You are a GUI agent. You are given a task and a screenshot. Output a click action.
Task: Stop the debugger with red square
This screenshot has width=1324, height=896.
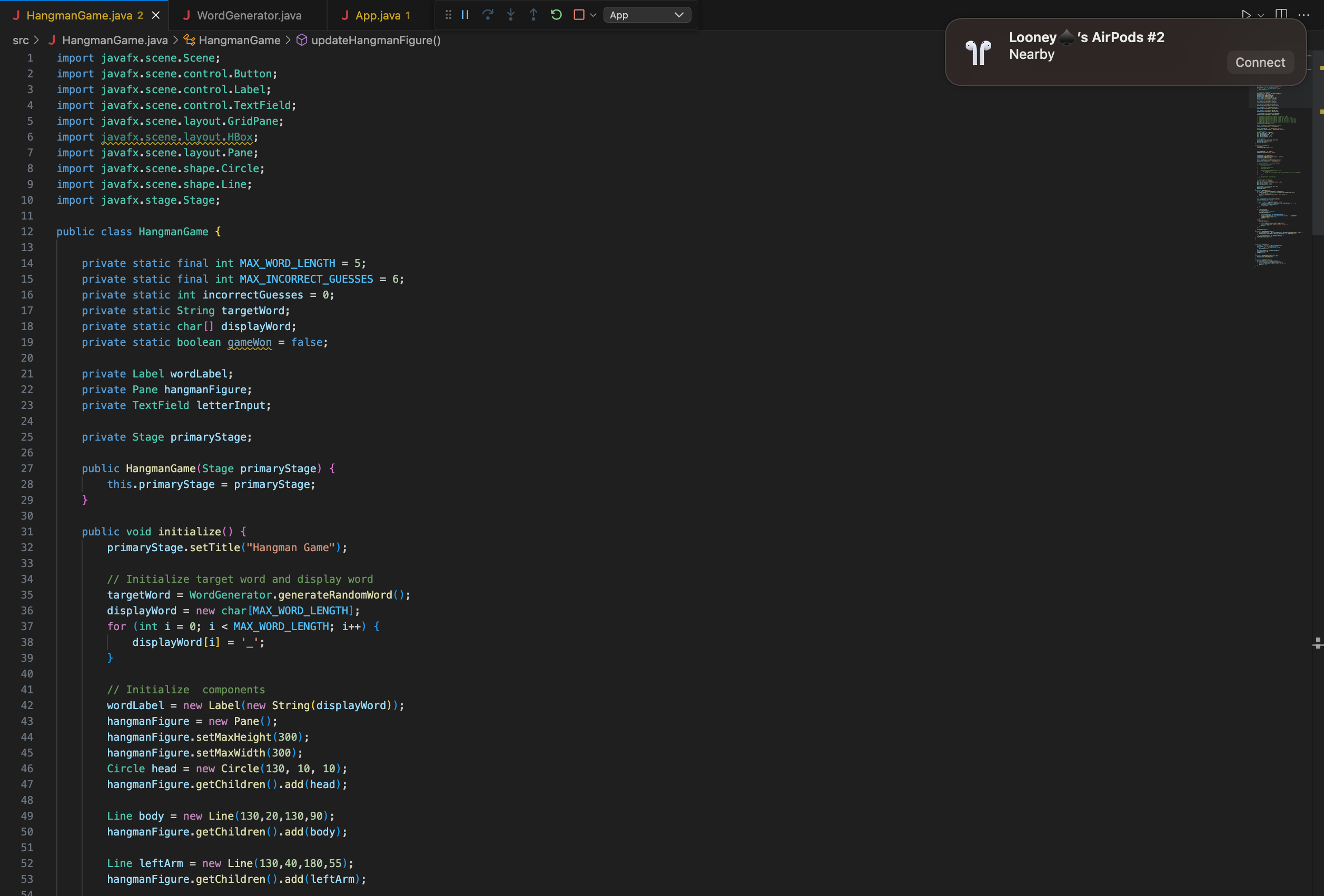(579, 15)
